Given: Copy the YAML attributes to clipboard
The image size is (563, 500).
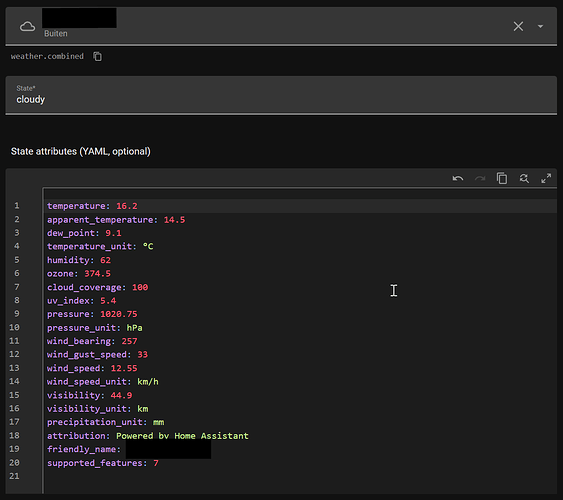Looking at the screenshot, I should pyautogui.click(x=502, y=178).
